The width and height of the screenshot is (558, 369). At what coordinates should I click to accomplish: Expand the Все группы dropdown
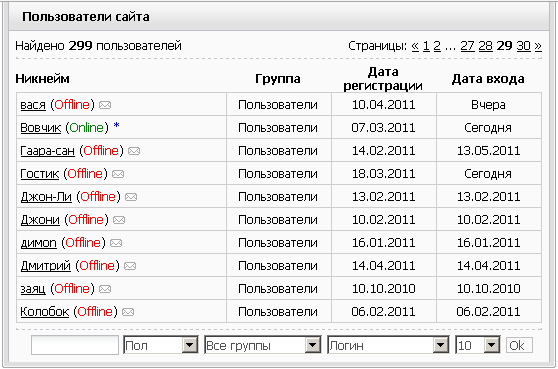click(263, 345)
